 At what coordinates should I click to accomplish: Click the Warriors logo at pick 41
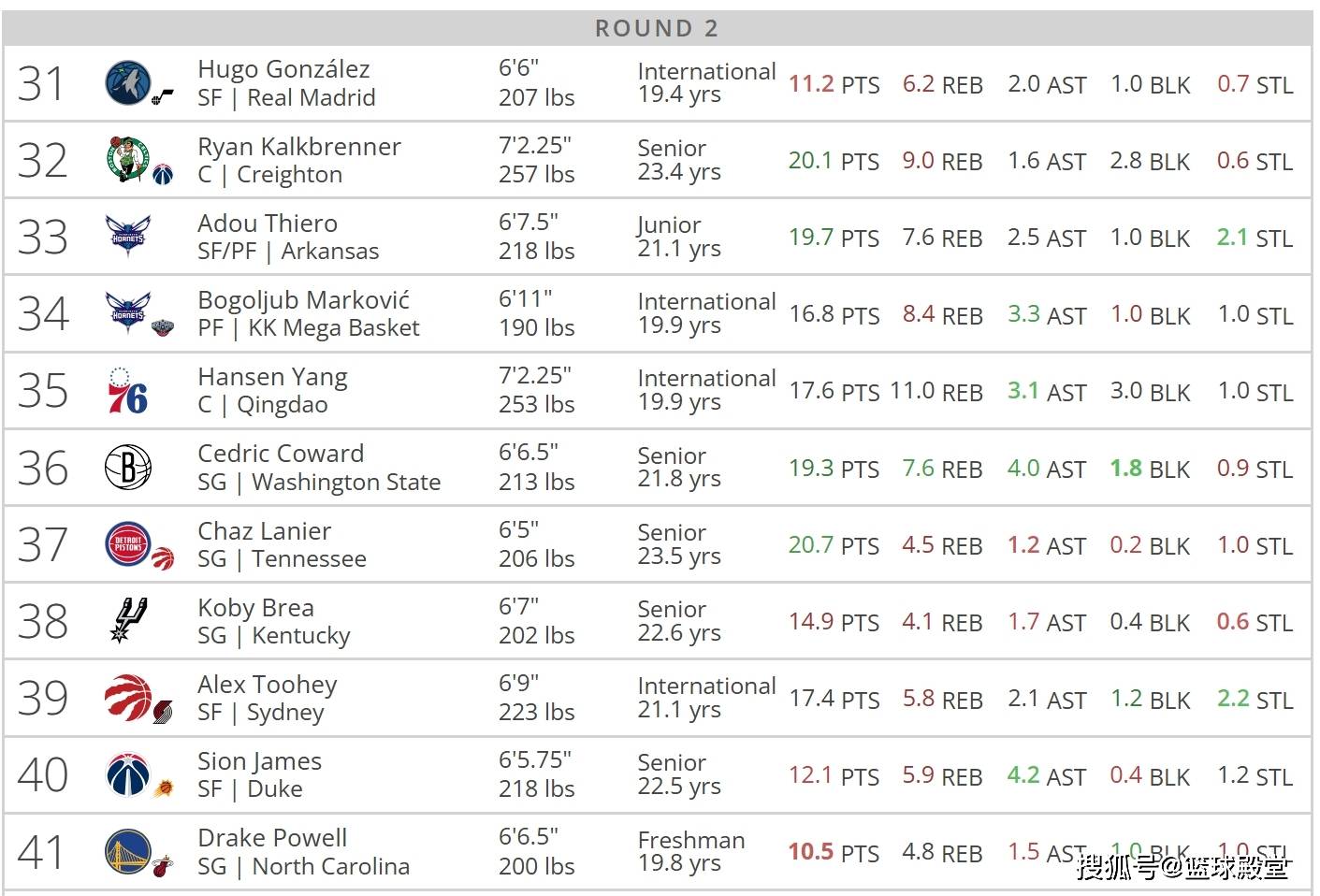[128, 851]
